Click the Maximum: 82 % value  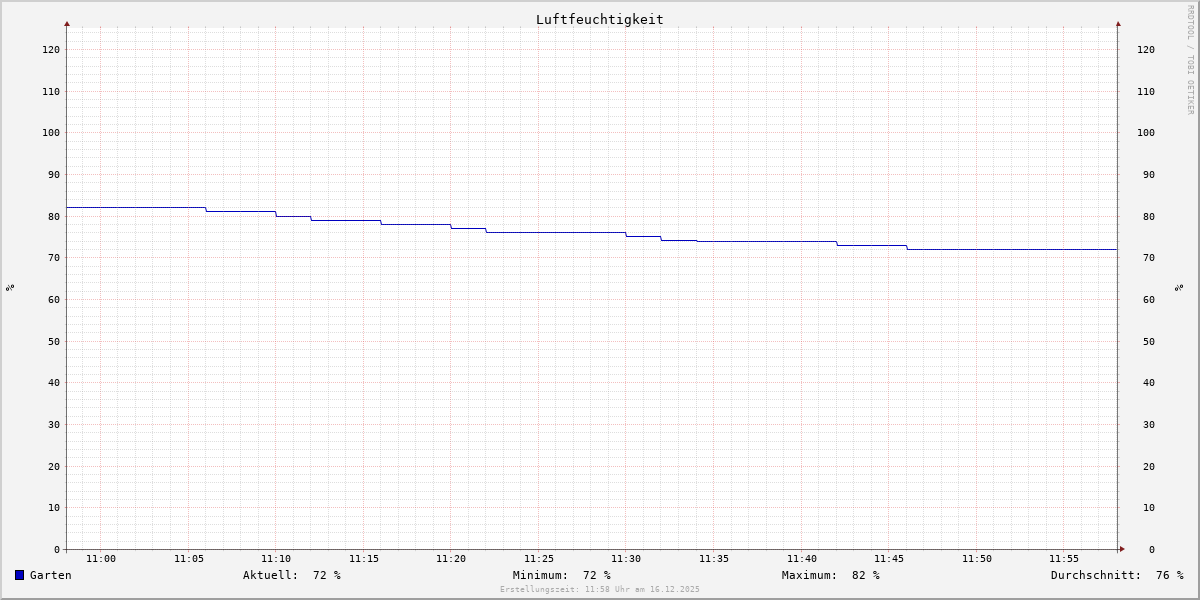pos(831,575)
